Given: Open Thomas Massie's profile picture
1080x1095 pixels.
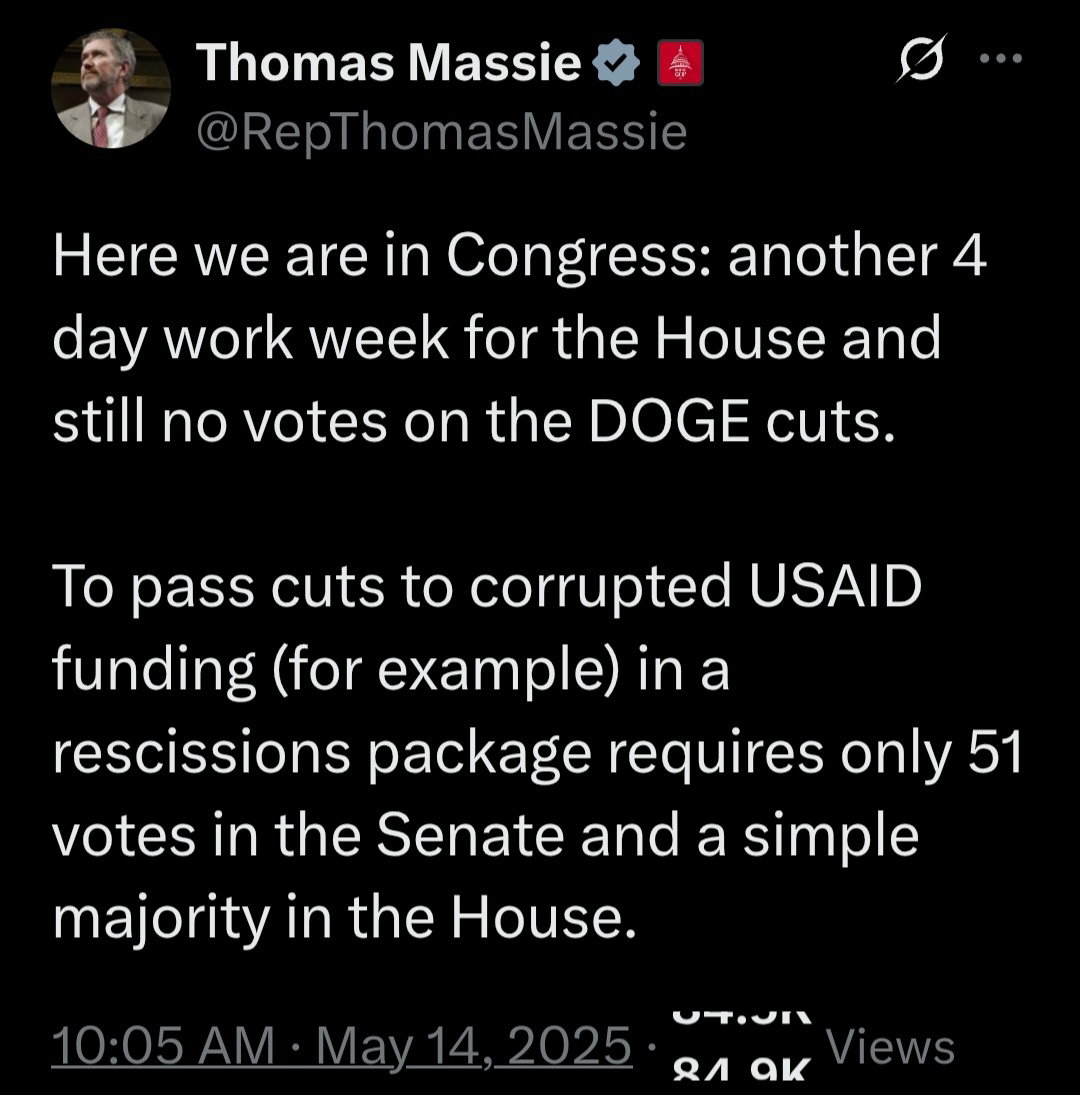Looking at the screenshot, I should 111,89.
